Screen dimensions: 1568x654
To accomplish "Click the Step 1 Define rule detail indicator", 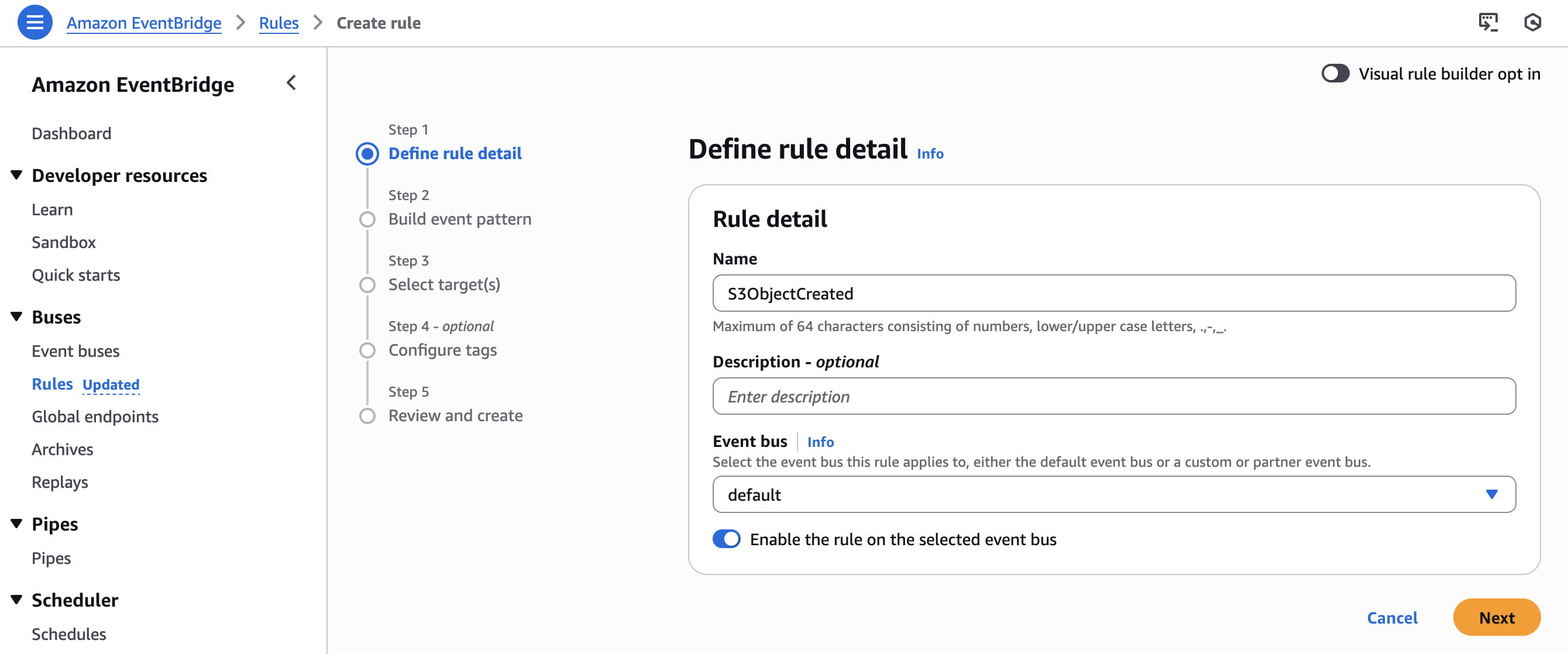I will click(x=367, y=154).
